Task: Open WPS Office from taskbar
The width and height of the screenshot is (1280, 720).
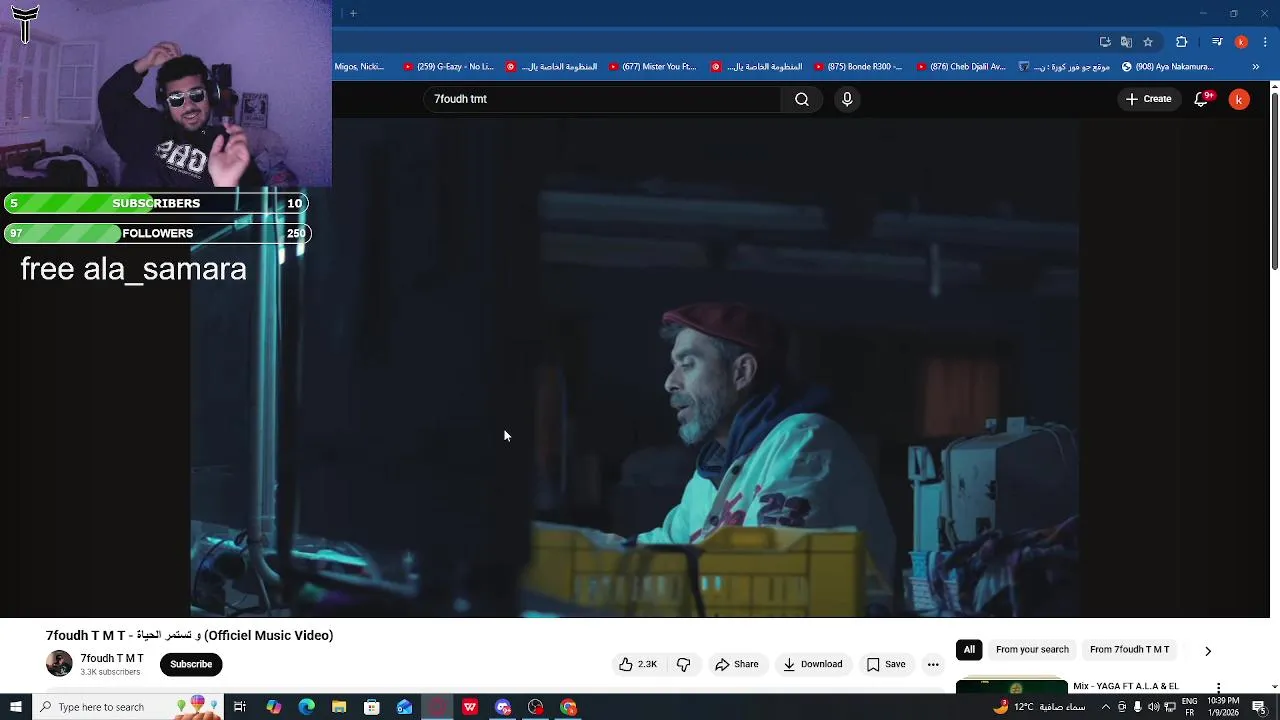Action: click(470, 707)
